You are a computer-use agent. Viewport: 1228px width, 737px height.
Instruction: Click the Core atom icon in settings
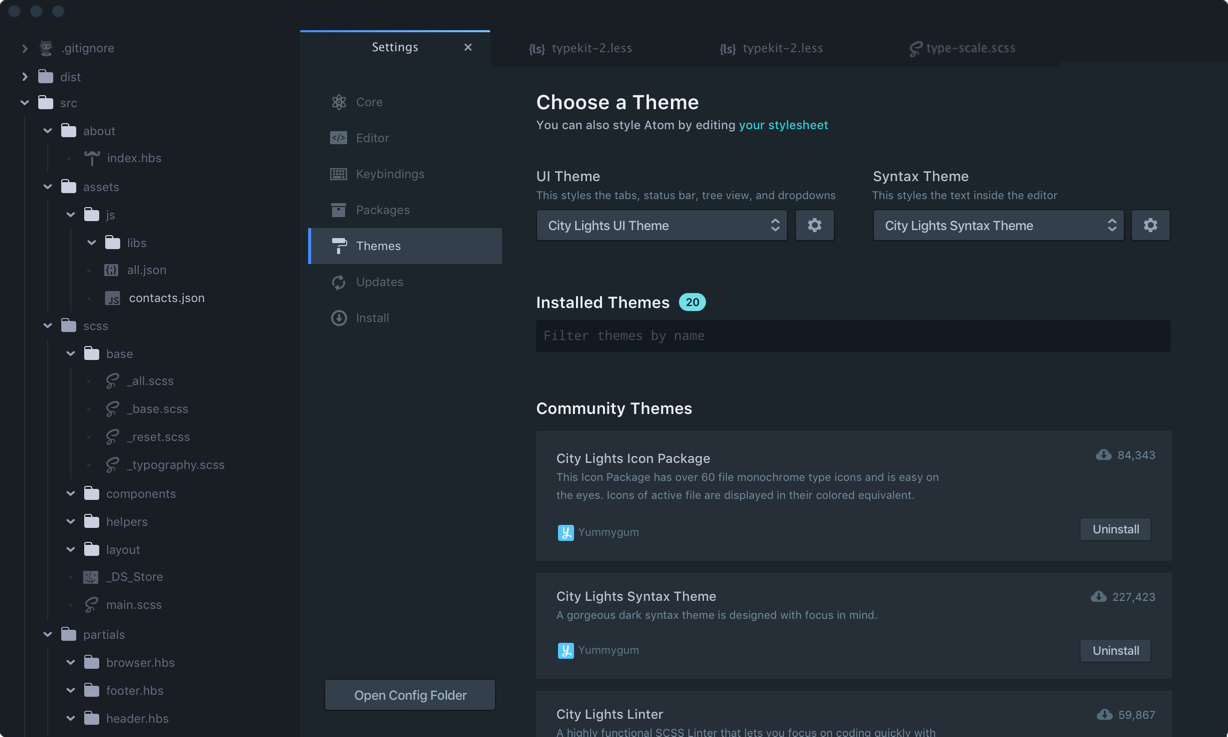click(x=339, y=102)
